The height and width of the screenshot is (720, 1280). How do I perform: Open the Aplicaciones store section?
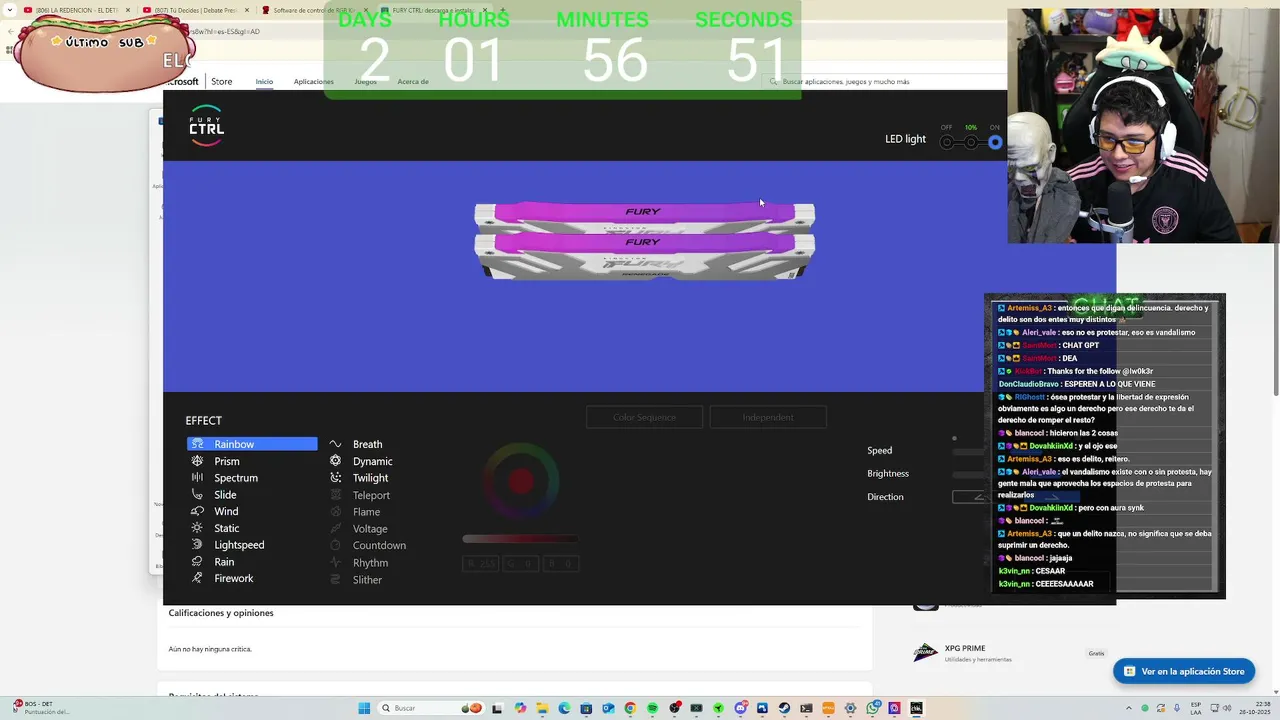point(313,81)
